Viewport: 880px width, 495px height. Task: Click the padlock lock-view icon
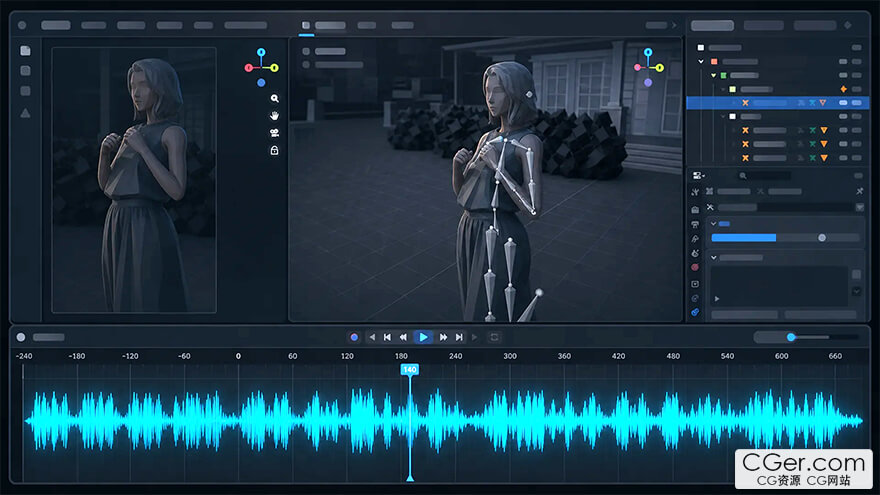click(274, 150)
